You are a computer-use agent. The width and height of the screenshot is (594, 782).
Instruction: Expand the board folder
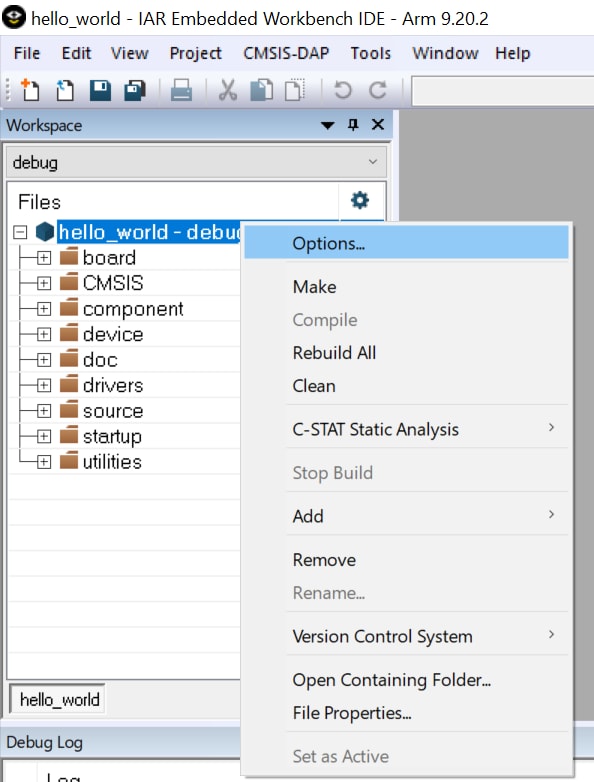coord(44,258)
